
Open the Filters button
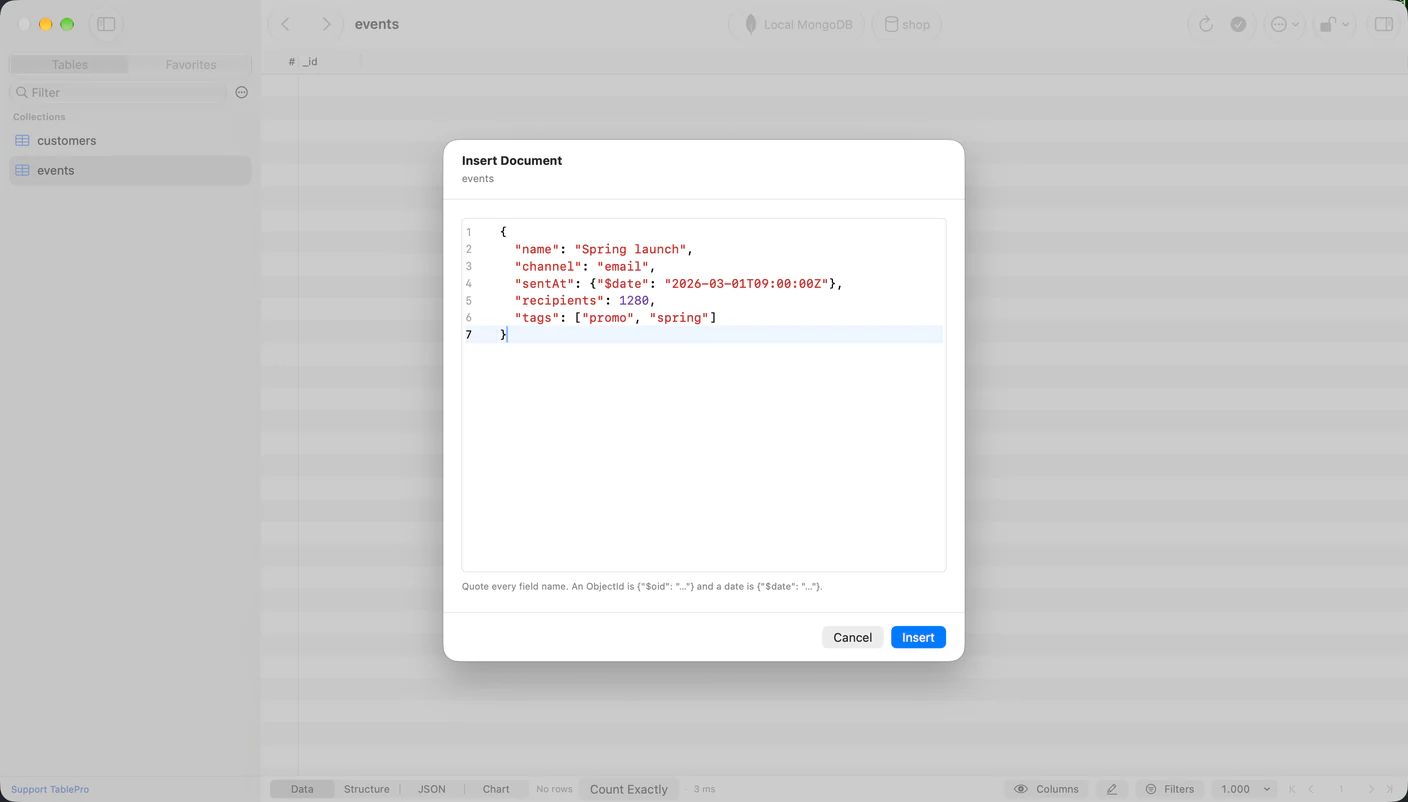point(1168,789)
